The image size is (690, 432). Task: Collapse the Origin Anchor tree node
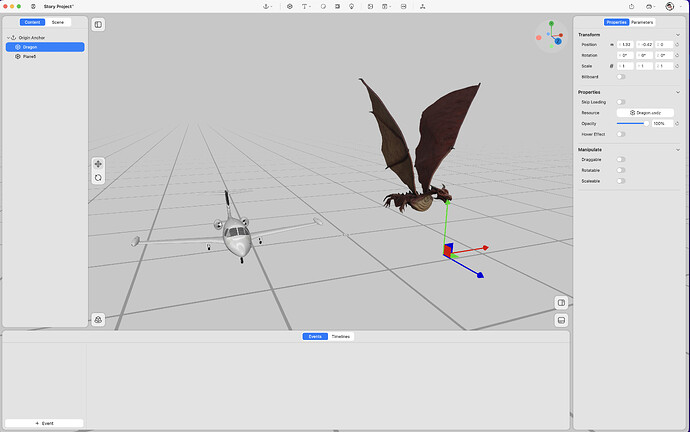pos(8,37)
